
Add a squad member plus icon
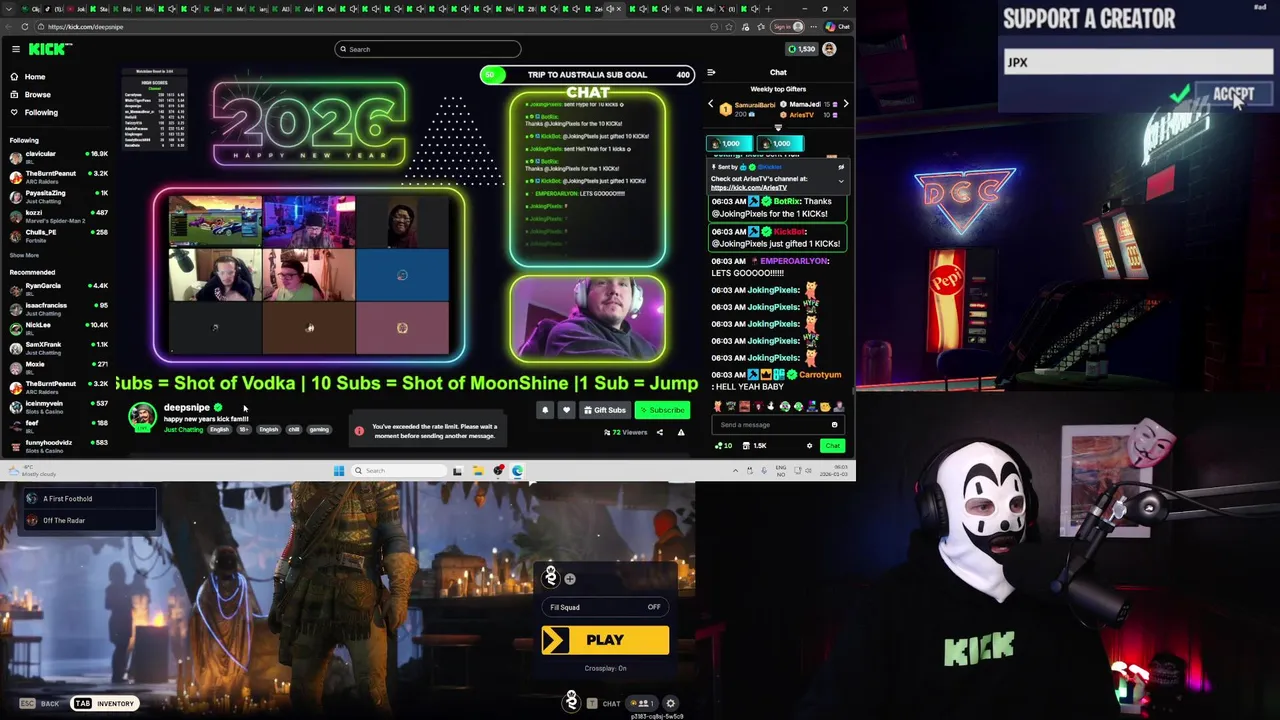(x=570, y=579)
